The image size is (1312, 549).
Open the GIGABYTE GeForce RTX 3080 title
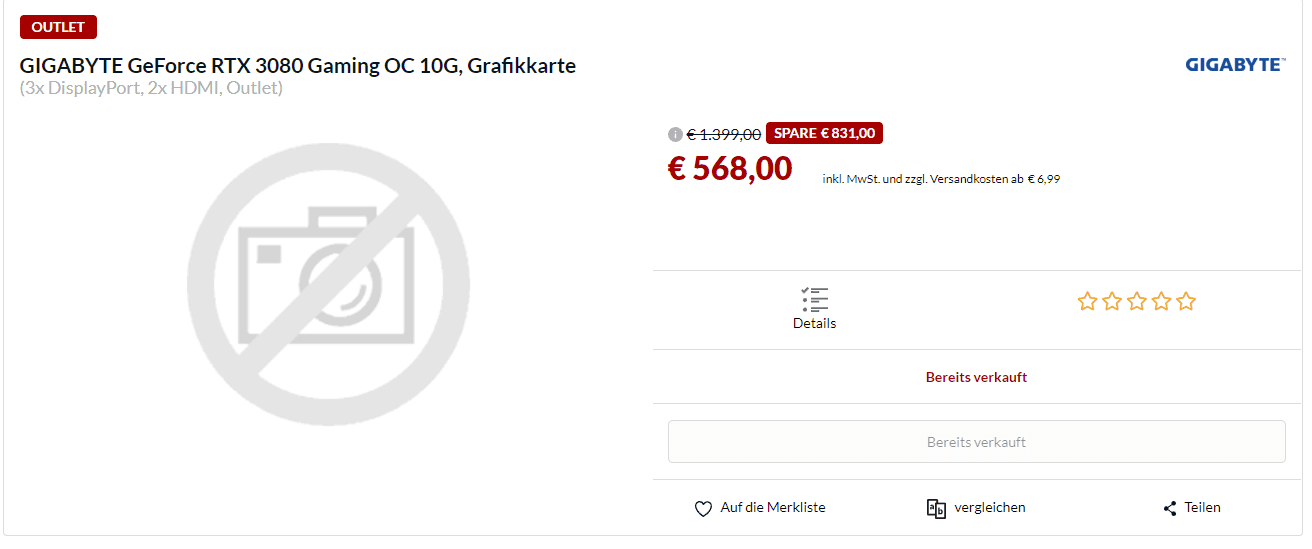pos(298,66)
